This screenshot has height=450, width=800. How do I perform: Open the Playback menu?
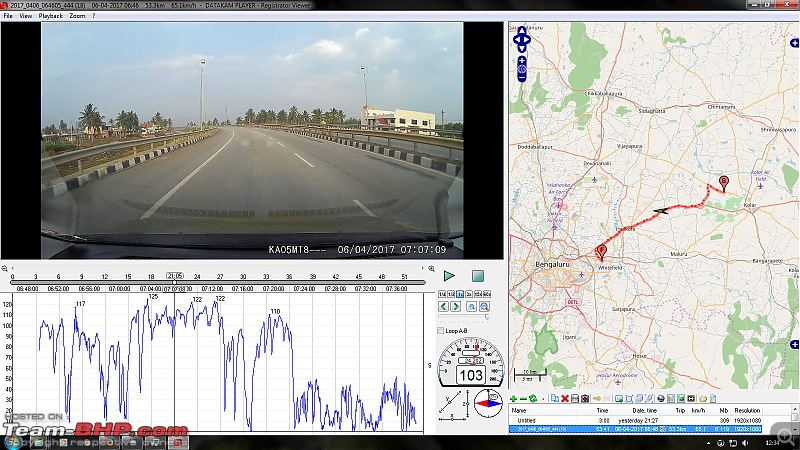point(51,16)
